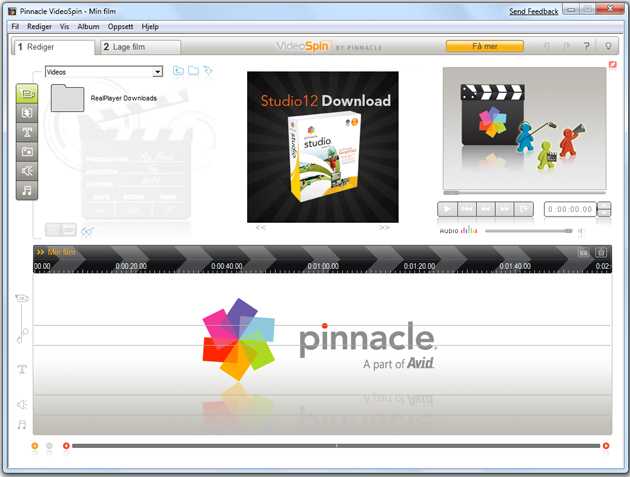Open the Oppsett menu
The width and height of the screenshot is (630, 477).
(121, 27)
